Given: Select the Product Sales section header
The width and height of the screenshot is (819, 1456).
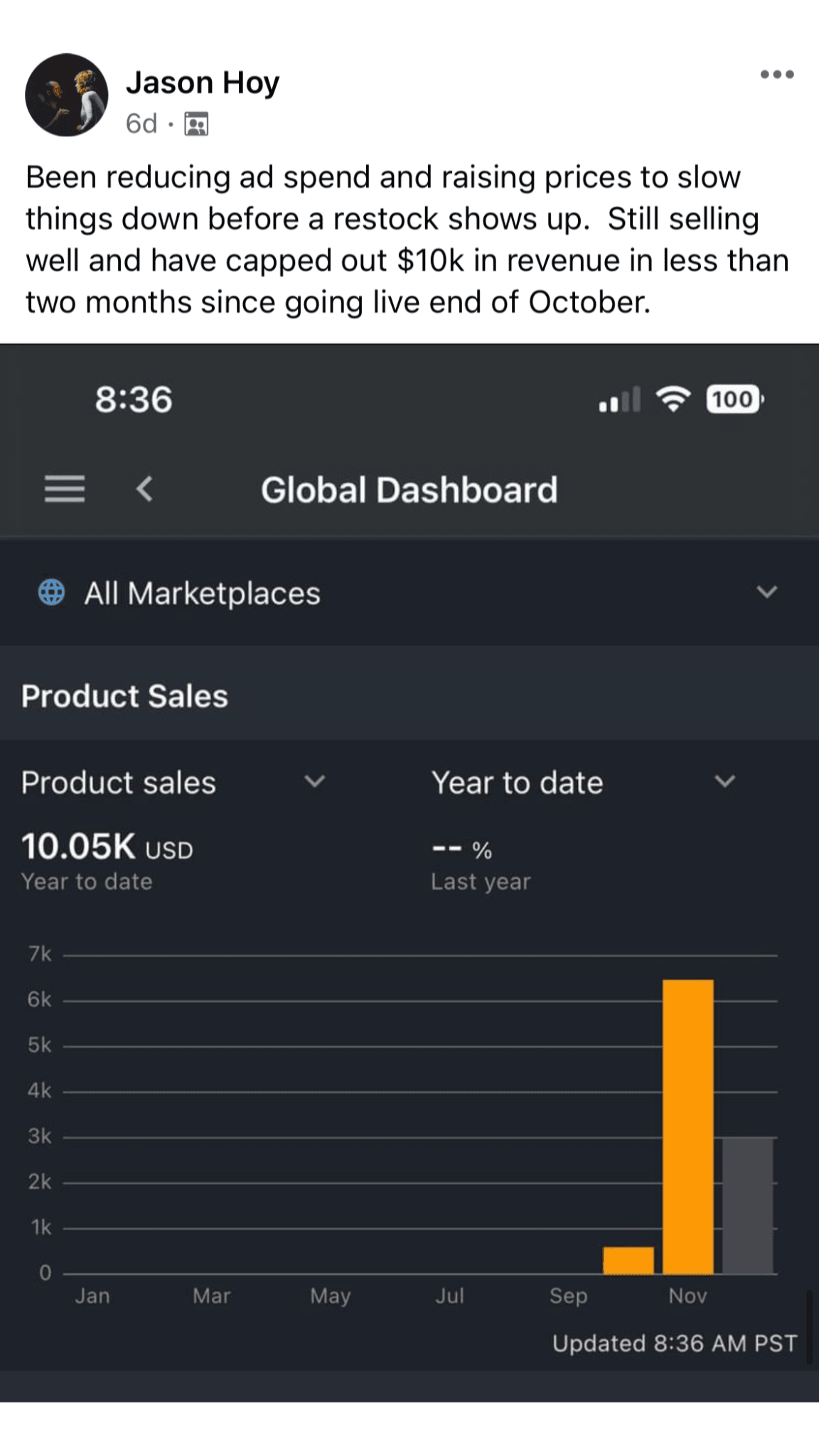Looking at the screenshot, I should [124, 696].
